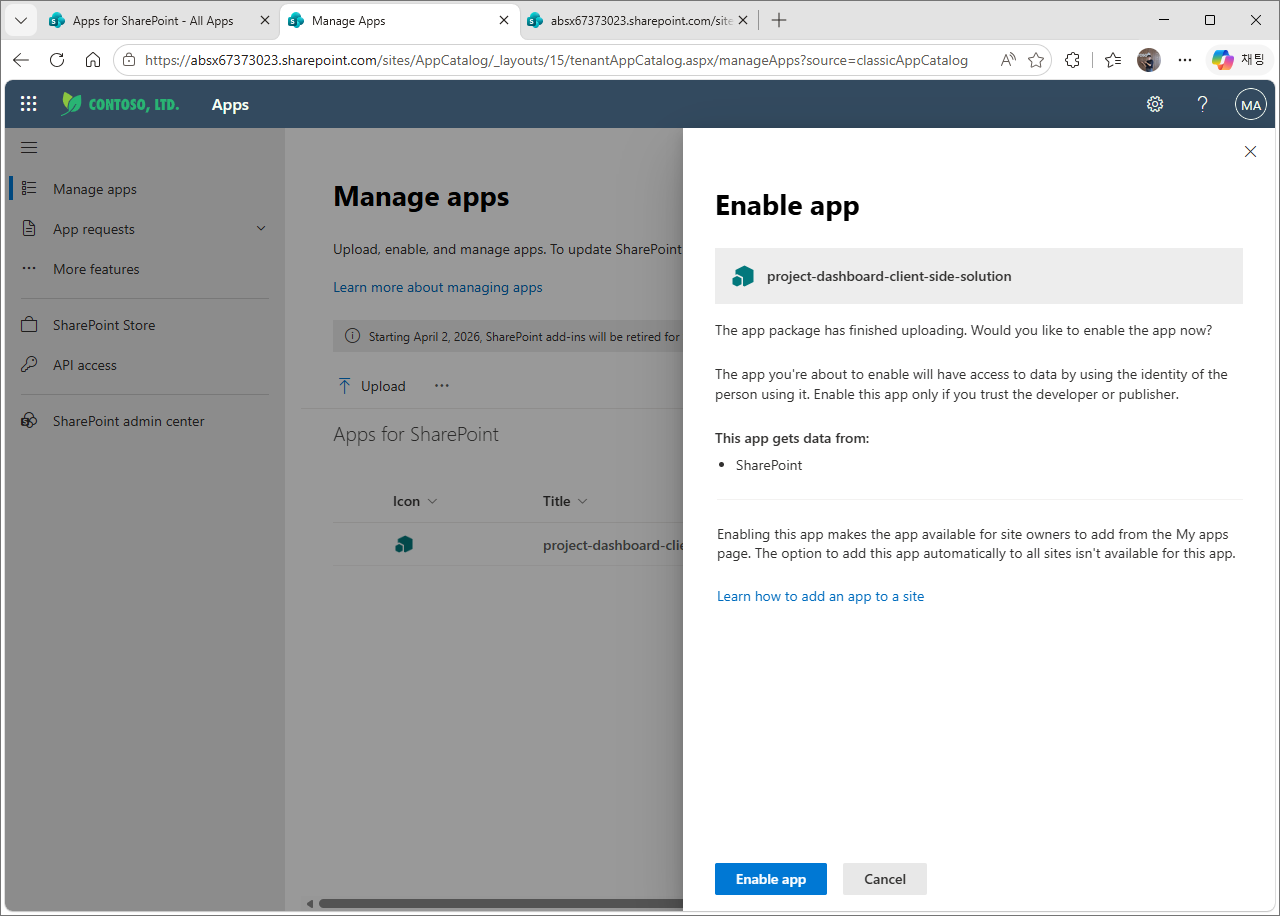
Task: Select App requests in the sidebar
Action: 94,229
